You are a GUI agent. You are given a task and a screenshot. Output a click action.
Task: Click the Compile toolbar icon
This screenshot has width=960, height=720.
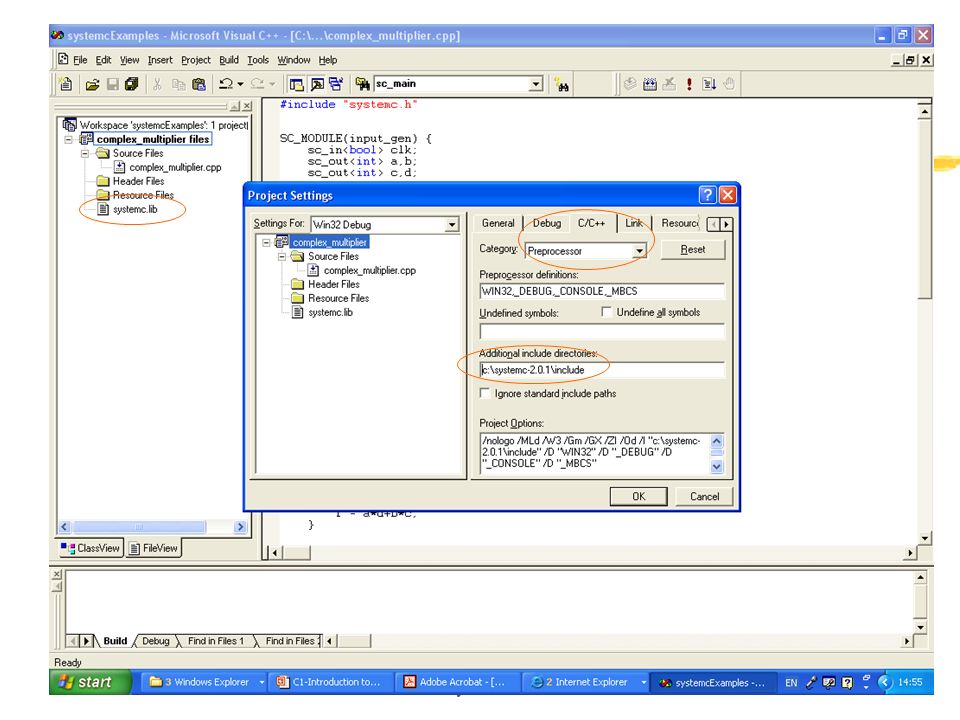[630, 84]
